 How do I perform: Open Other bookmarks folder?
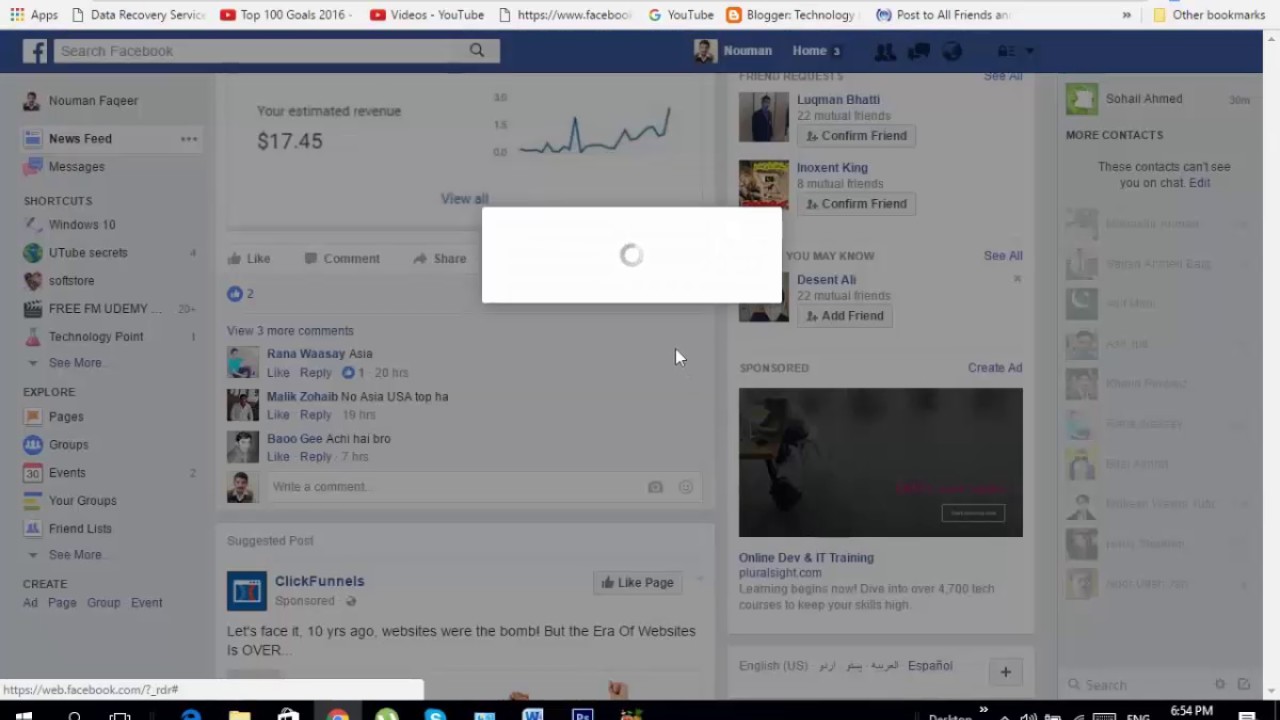click(1208, 15)
